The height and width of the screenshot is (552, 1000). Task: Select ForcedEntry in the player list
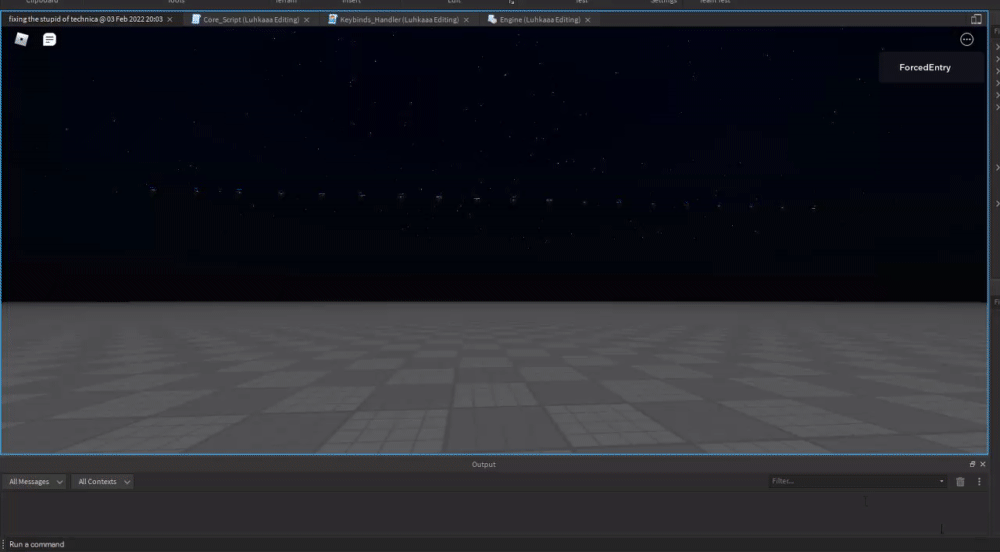click(925, 68)
